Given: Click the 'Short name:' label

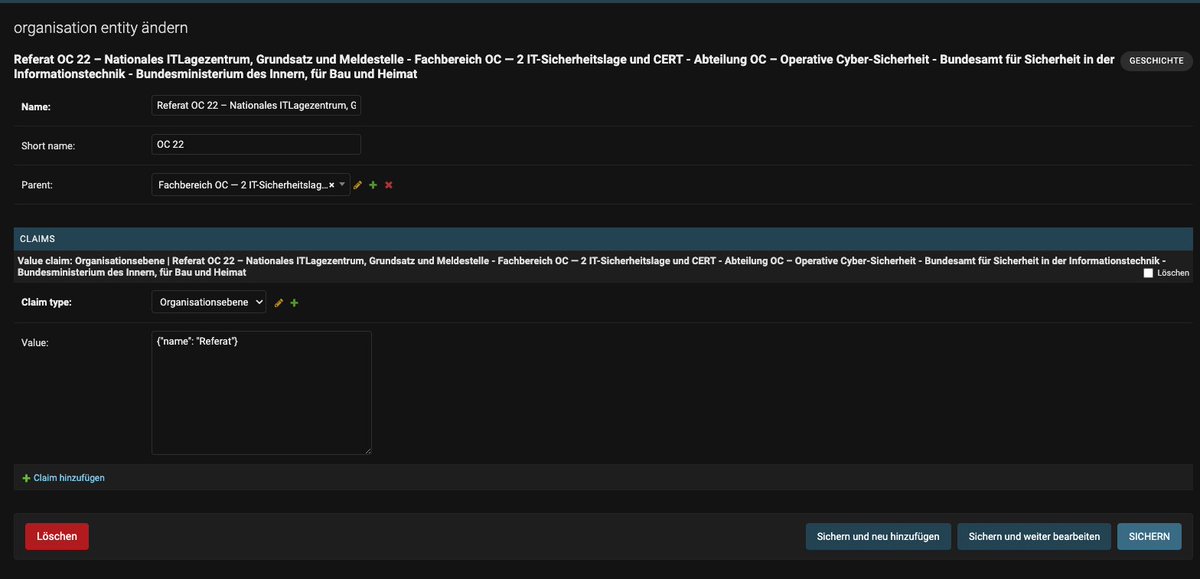Looking at the screenshot, I should (48, 146).
